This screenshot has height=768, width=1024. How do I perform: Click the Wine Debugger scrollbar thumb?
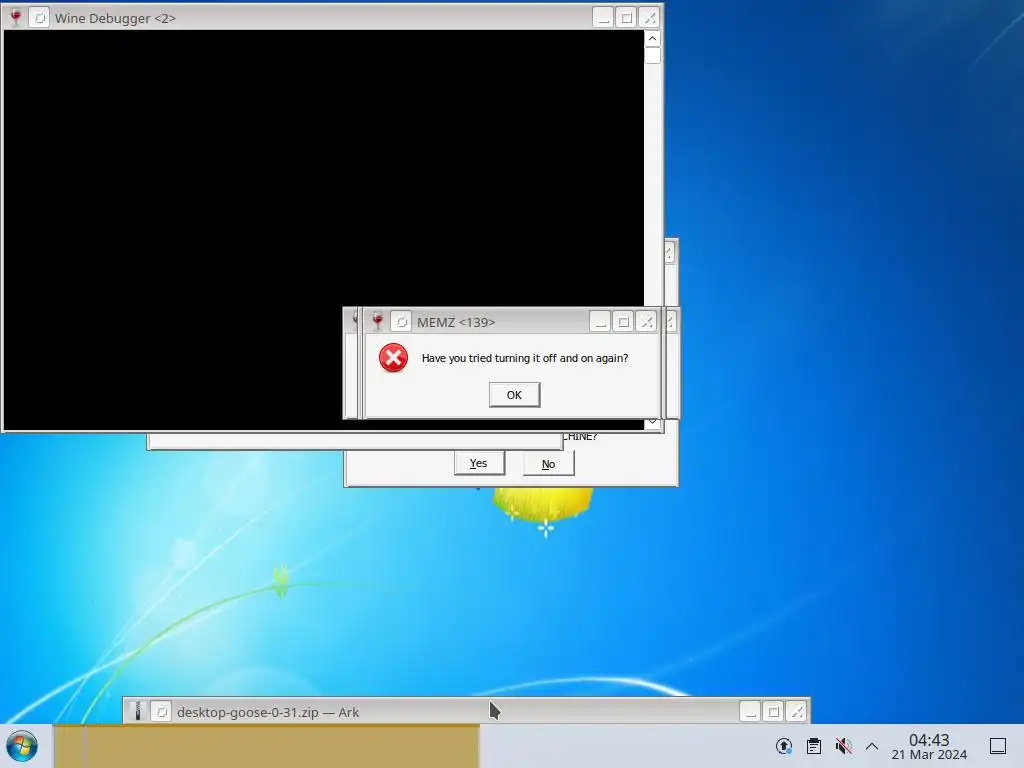coord(652,56)
